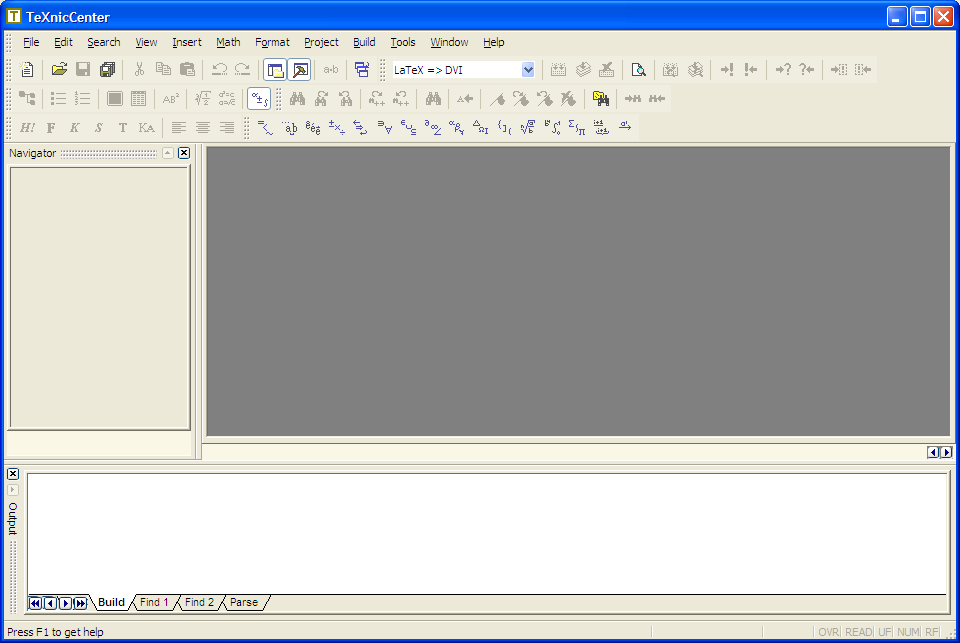Click the Insert bulleted list icon
This screenshot has height=643, width=960.
click(x=59, y=99)
